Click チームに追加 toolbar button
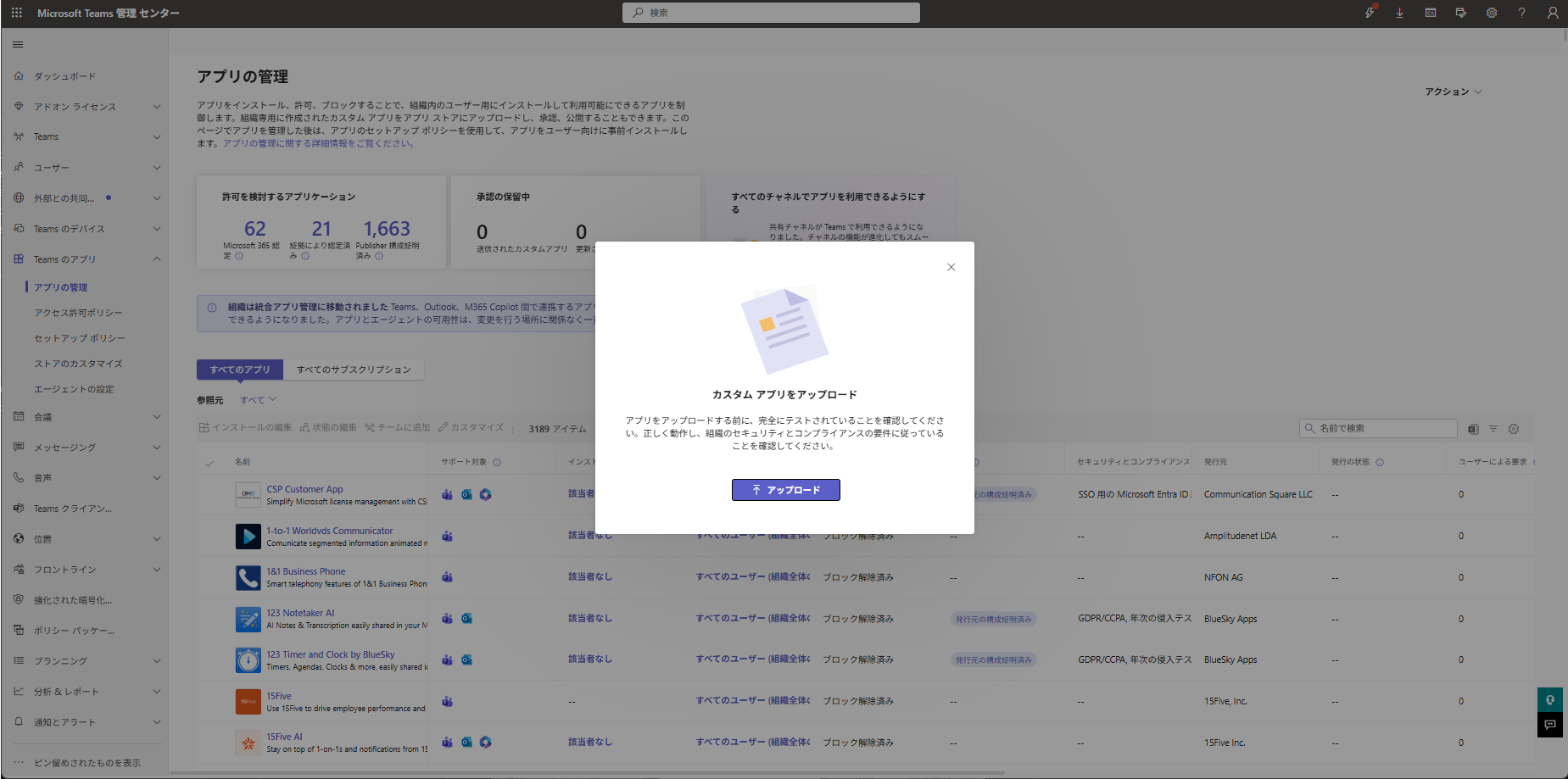Screen dimensions: 1568x779 click(398, 428)
